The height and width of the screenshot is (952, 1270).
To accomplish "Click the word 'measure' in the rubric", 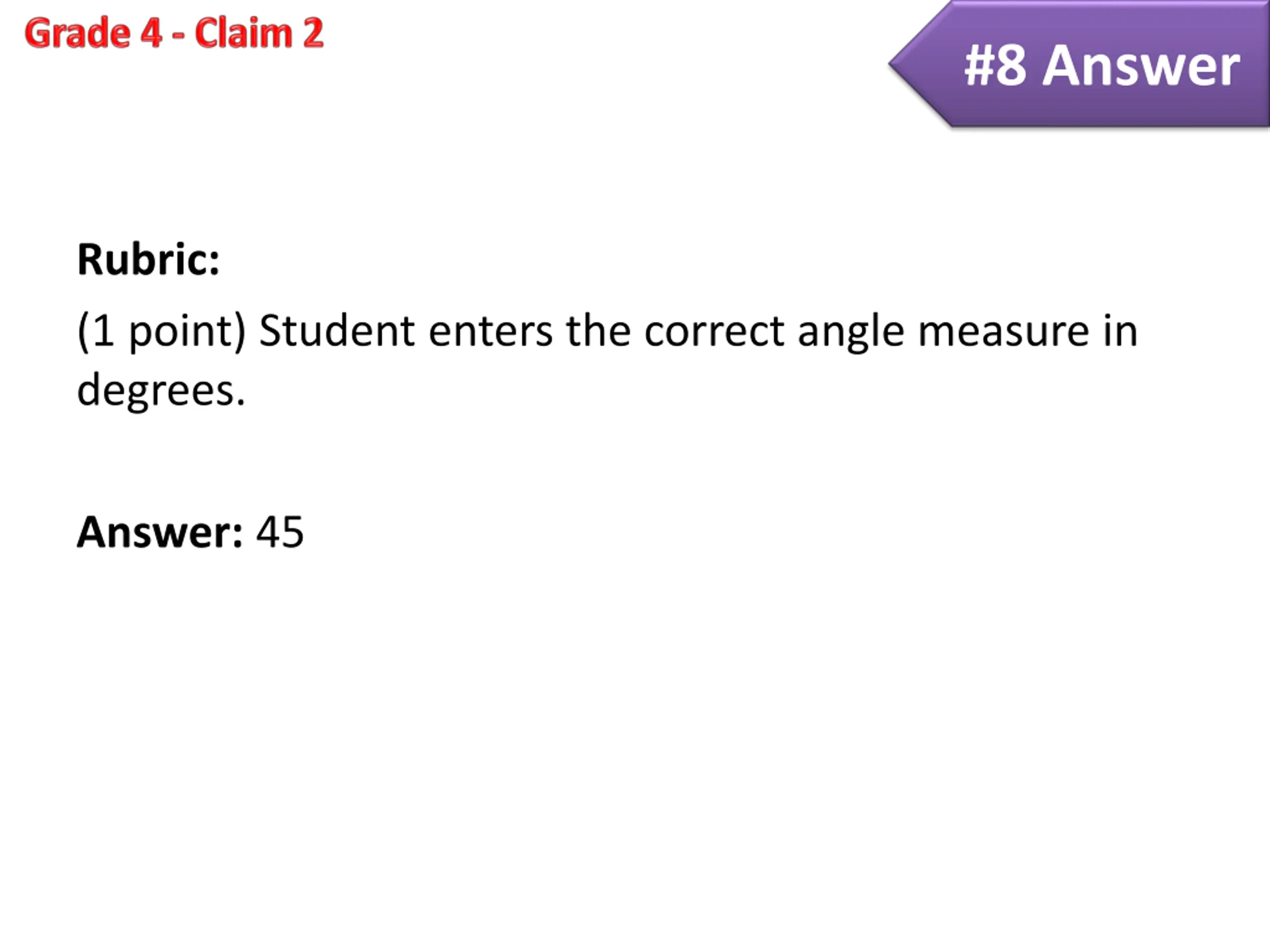I will (x=1003, y=332).
